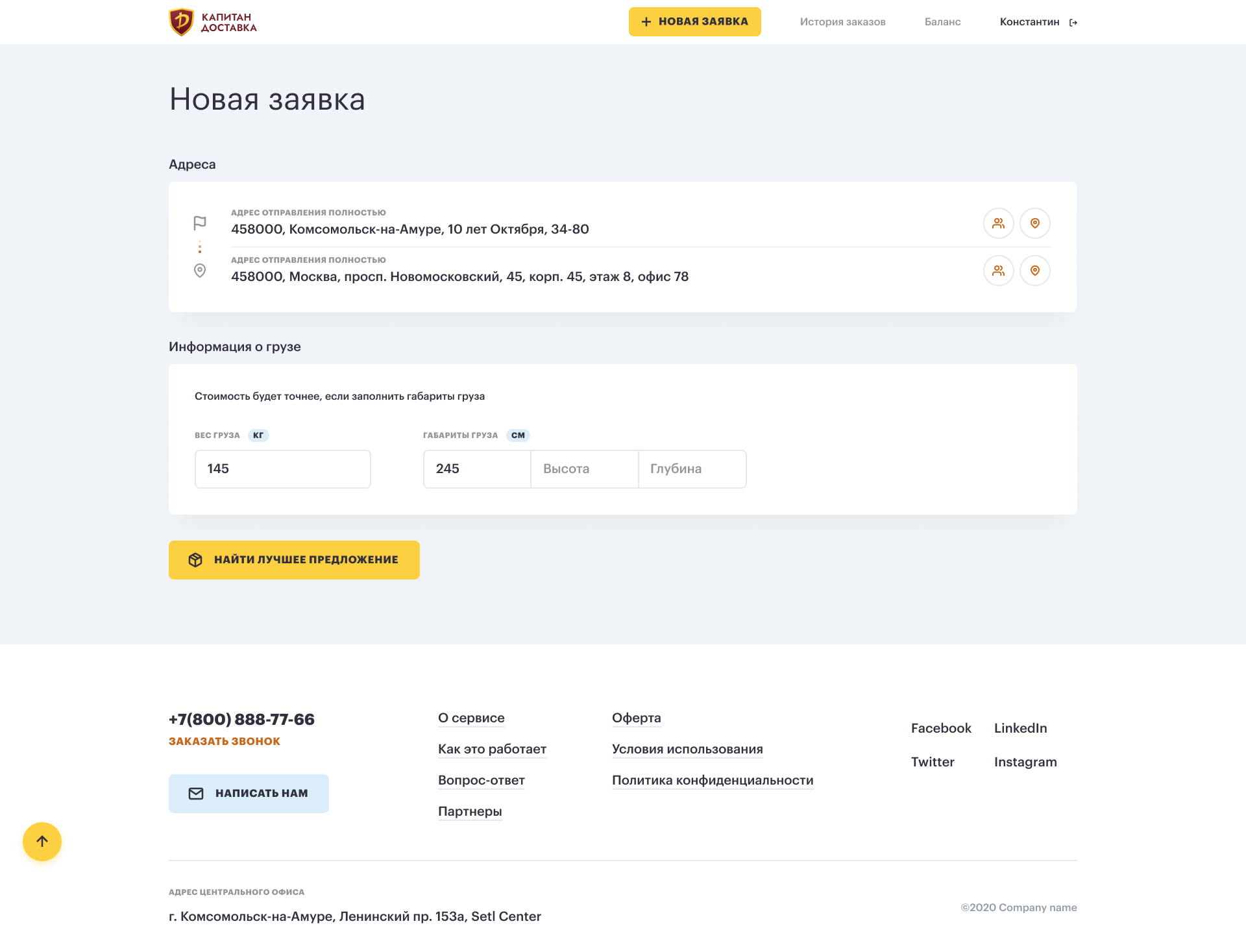Click the Высота dimension field
Image resolution: width=1246 pixels, height=952 pixels.
tap(584, 469)
